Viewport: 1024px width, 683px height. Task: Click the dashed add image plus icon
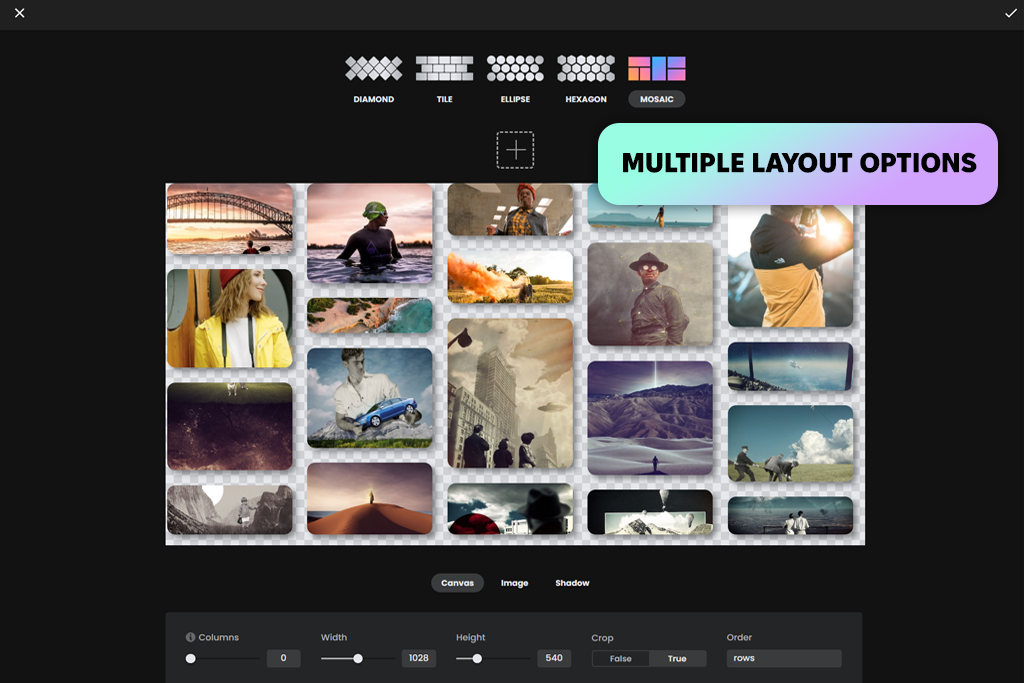515,150
